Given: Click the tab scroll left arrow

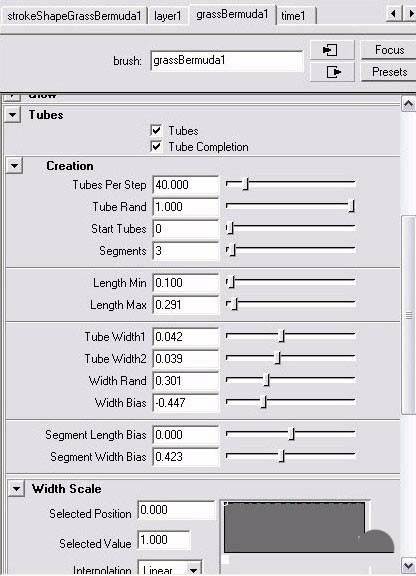Looking at the screenshot, I should [394, 14].
